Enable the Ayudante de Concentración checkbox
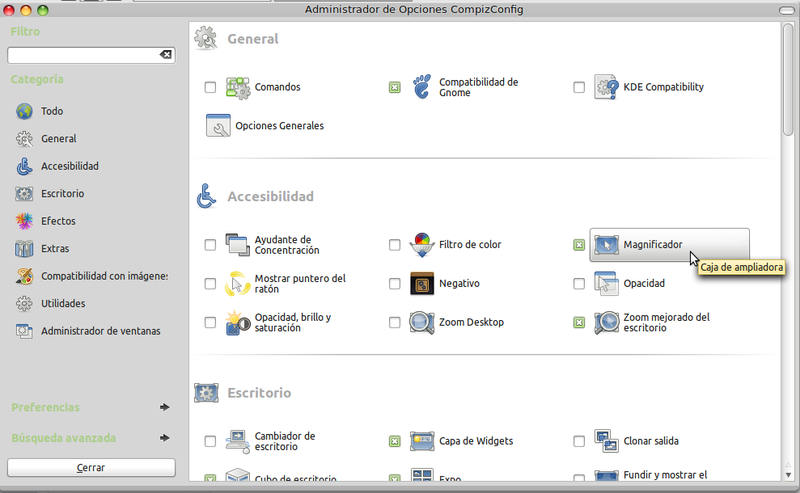Viewport: 800px width, 493px height. click(x=210, y=245)
